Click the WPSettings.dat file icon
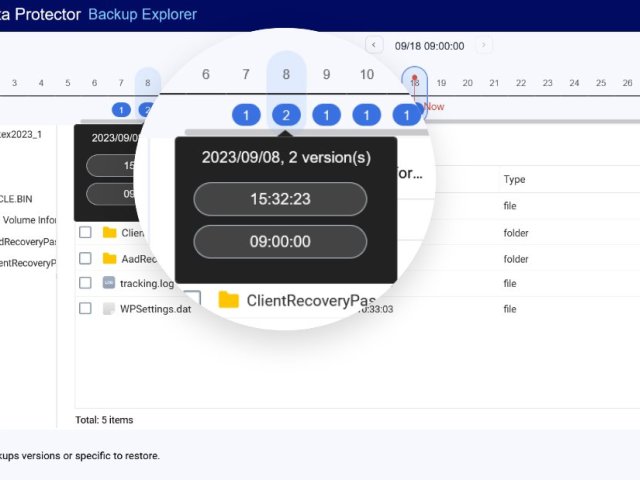 (x=109, y=309)
